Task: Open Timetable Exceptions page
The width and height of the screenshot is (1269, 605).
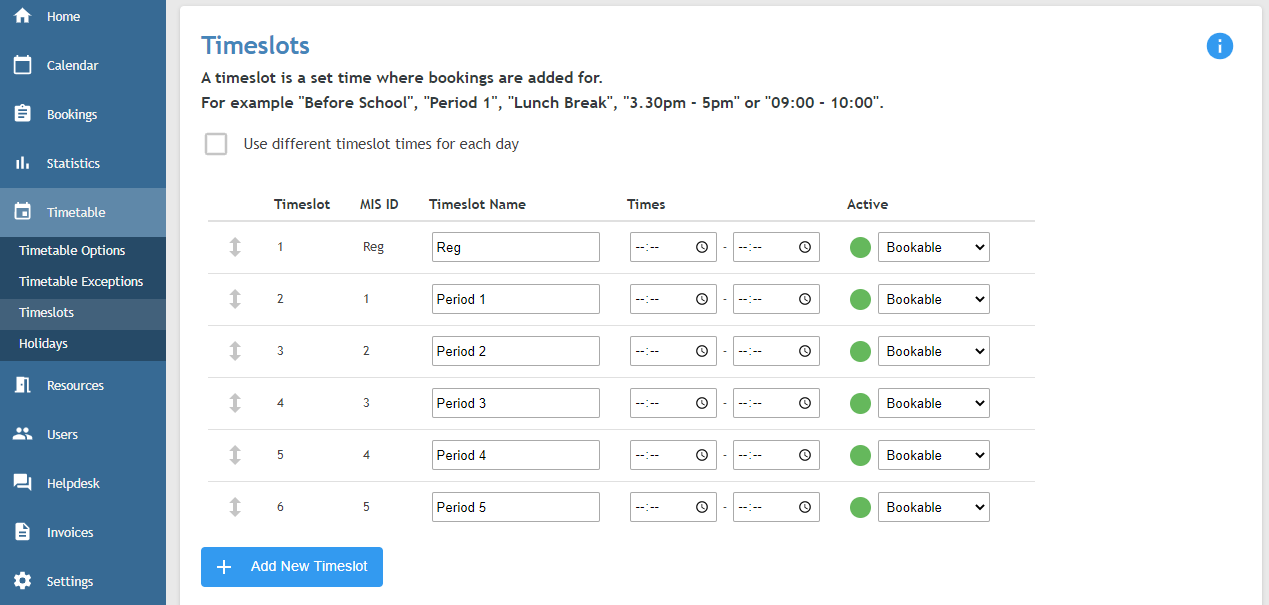Action: [81, 281]
